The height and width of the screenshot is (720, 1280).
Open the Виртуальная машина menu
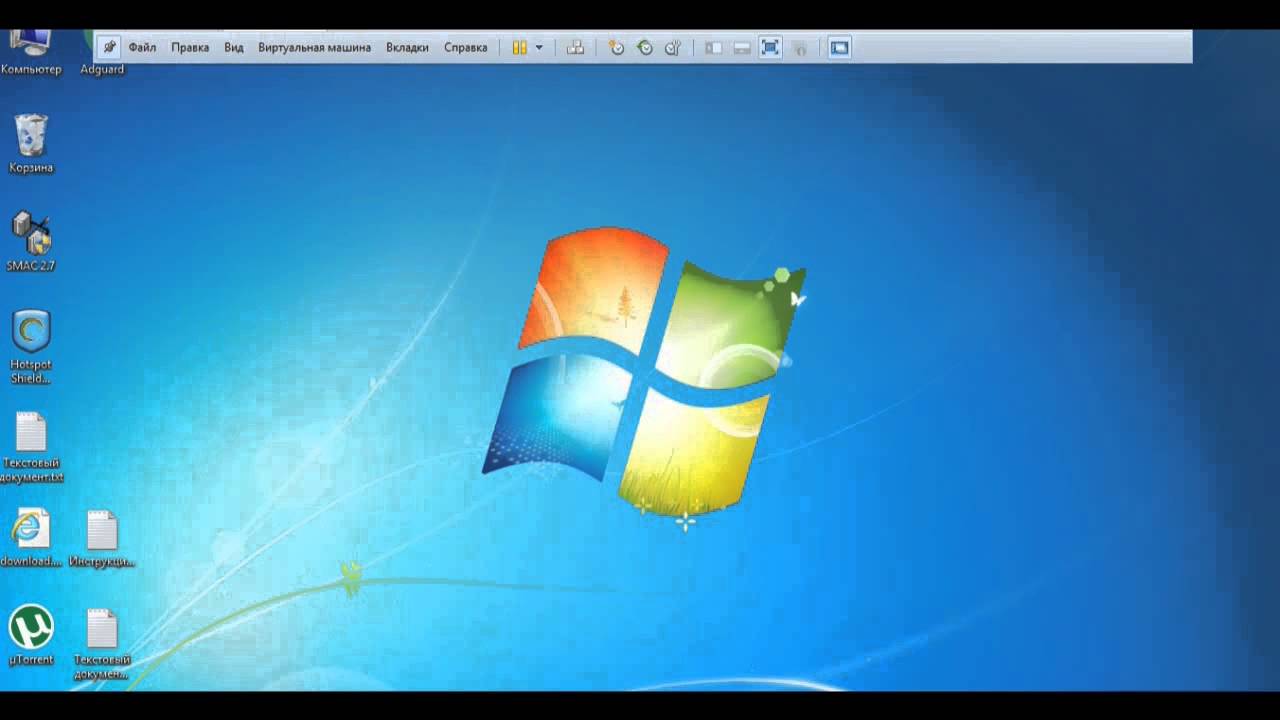(314, 47)
